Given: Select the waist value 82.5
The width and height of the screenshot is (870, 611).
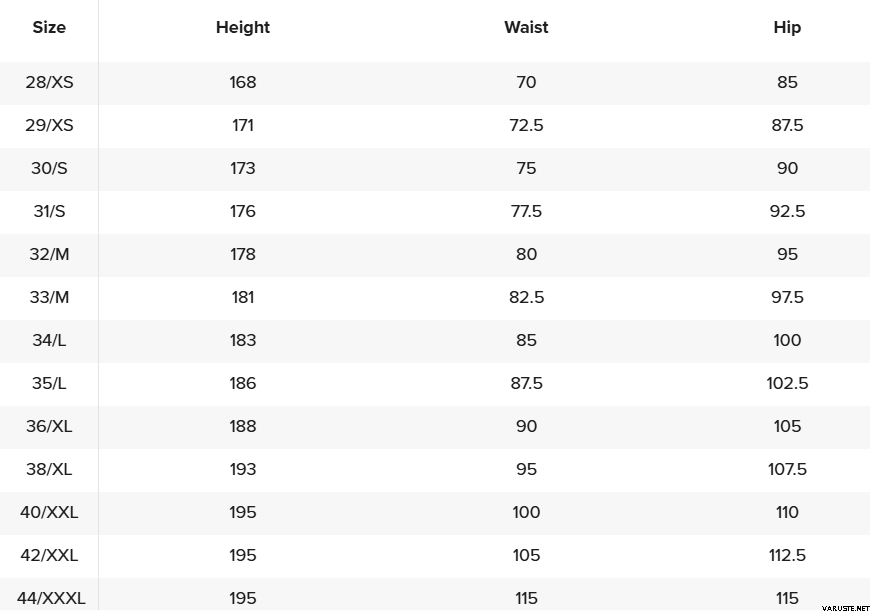Looking at the screenshot, I should pyautogui.click(x=526, y=297).
